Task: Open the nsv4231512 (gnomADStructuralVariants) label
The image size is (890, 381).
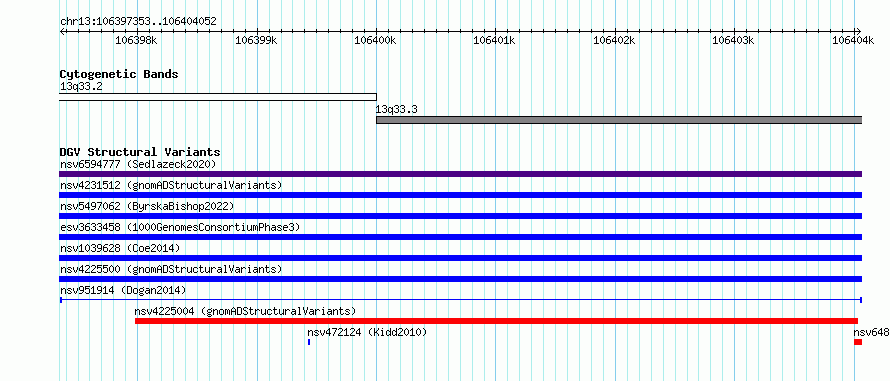Action: [171, 186]
